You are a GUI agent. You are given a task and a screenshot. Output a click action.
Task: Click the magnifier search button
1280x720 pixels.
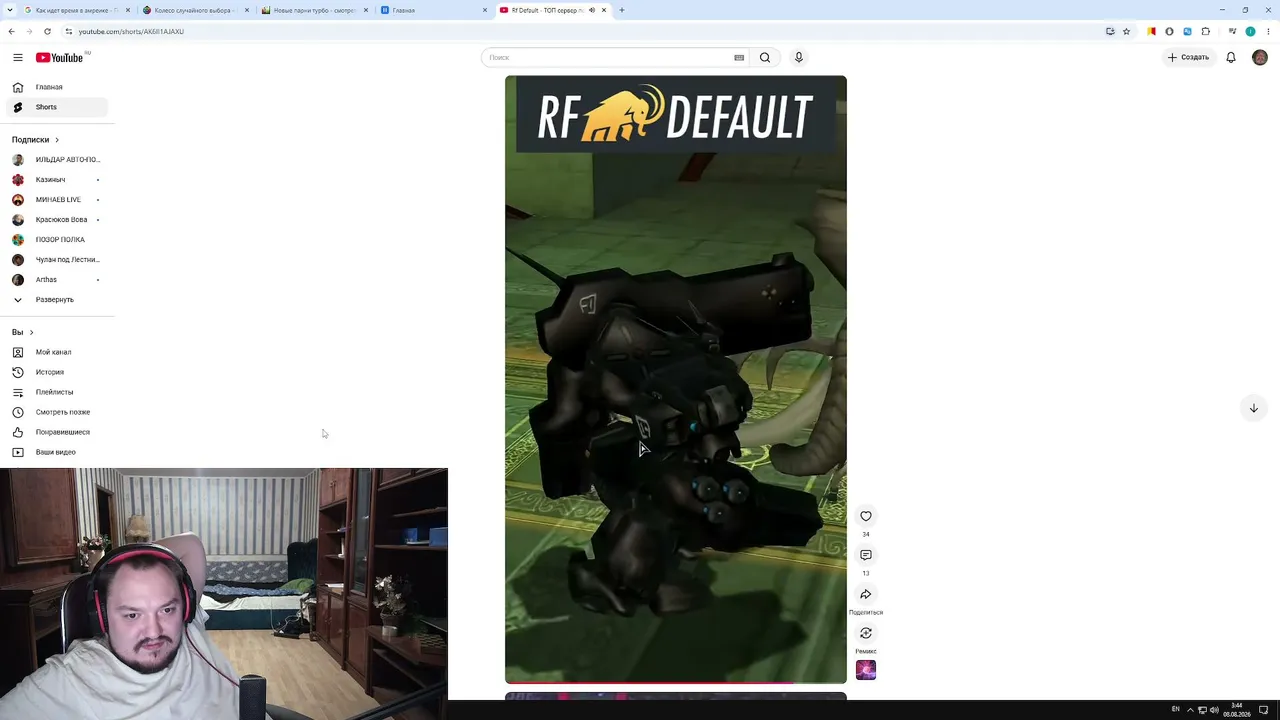pos(765,58)
